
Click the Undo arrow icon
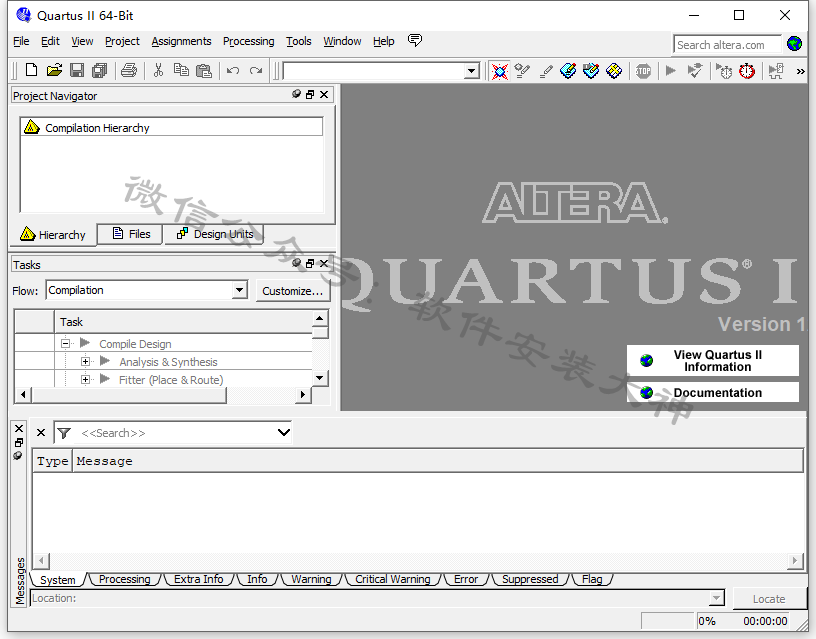233,70
